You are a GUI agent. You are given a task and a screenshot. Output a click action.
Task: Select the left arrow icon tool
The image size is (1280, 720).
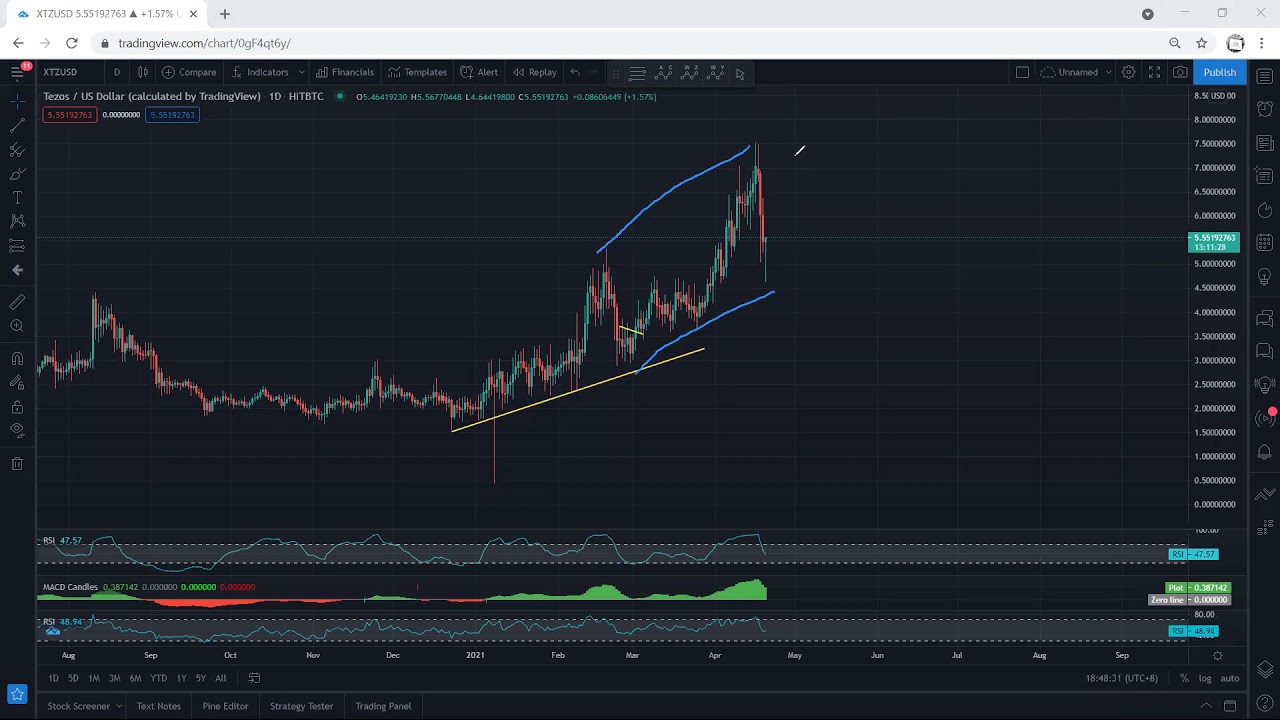tap(17, 270)
